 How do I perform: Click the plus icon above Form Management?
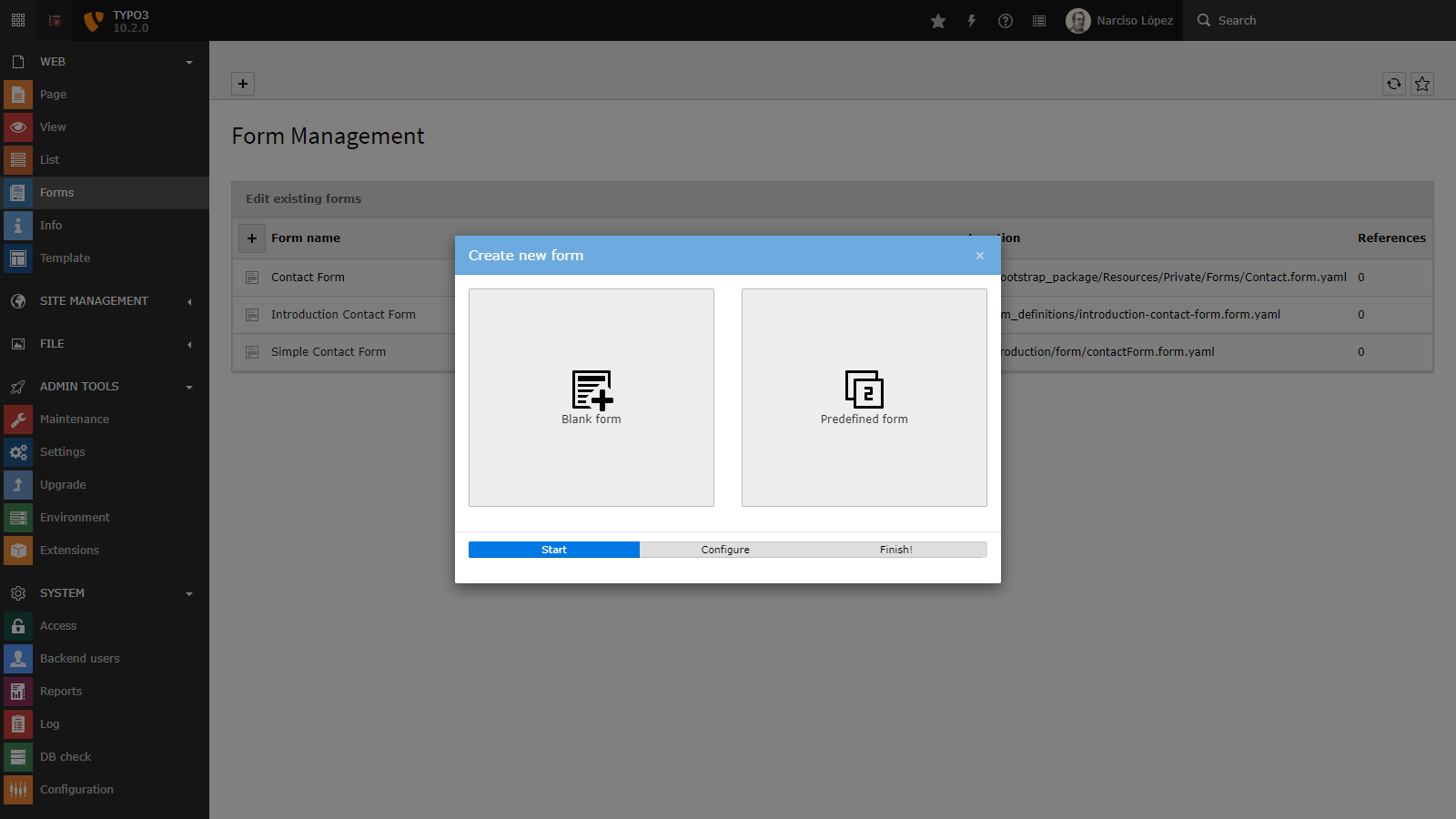[x=242, y=84]
